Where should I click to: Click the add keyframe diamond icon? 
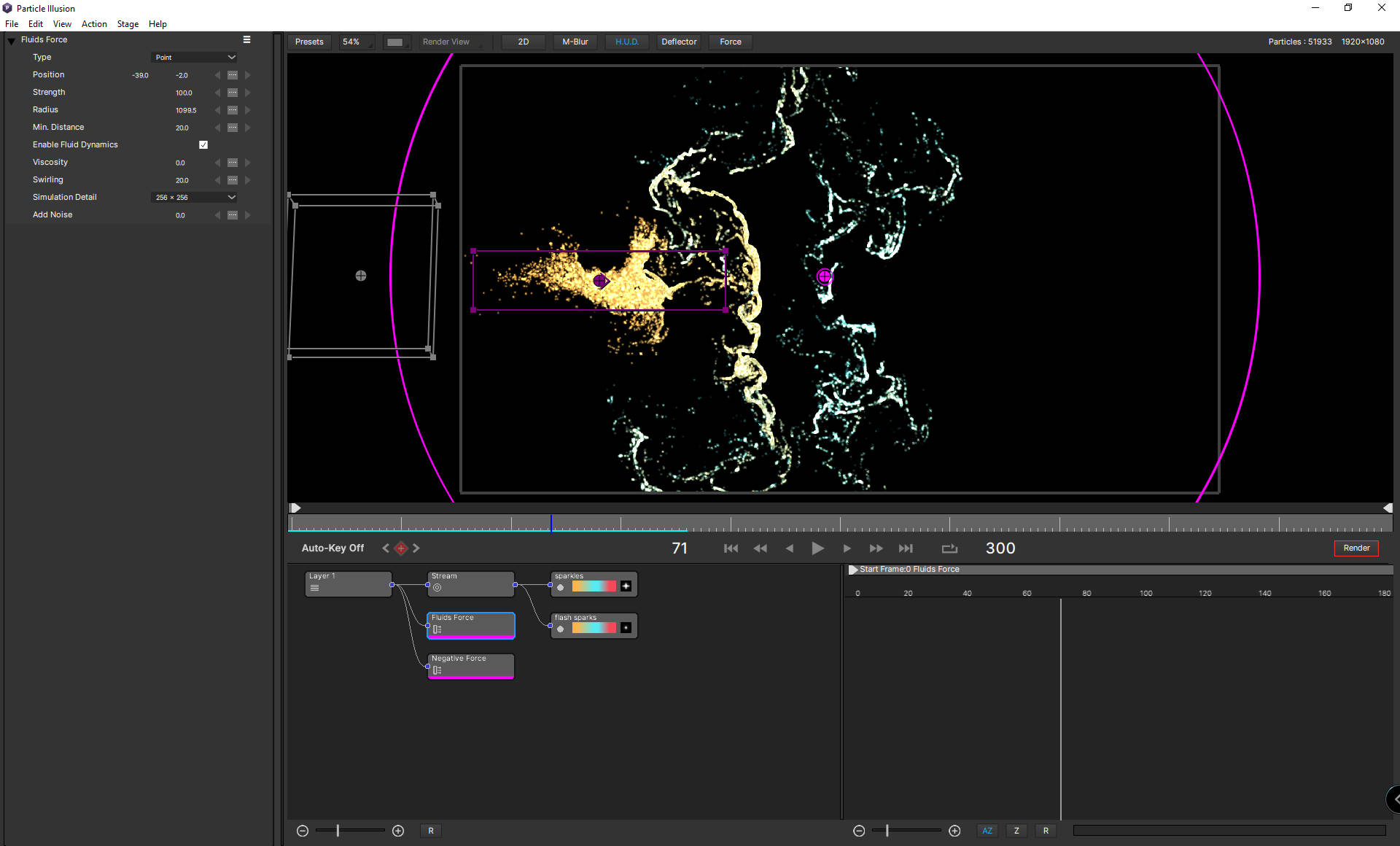[401, 548]
